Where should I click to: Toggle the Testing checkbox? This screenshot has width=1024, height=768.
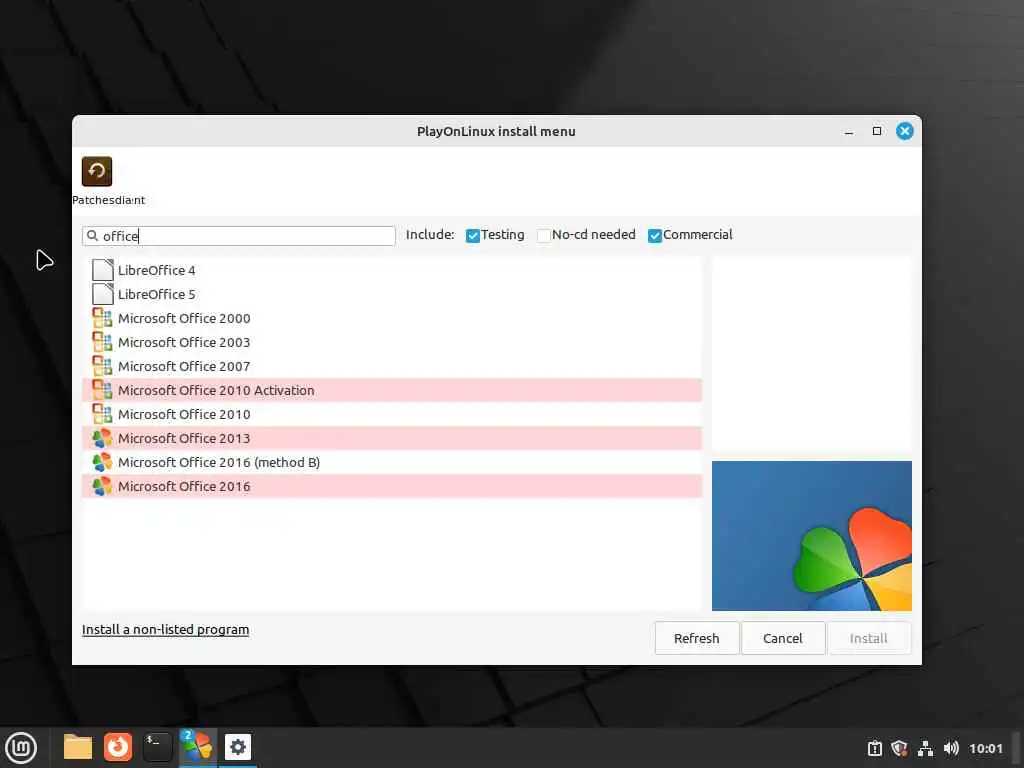[x=473, y=236]
